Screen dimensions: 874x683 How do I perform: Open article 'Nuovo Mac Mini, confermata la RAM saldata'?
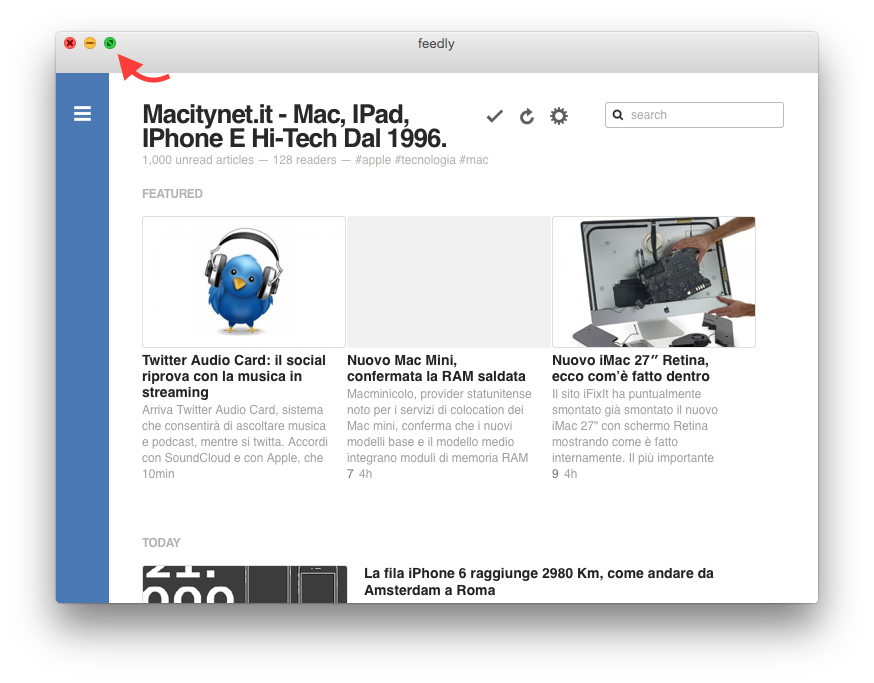click(x=436, y=369)
